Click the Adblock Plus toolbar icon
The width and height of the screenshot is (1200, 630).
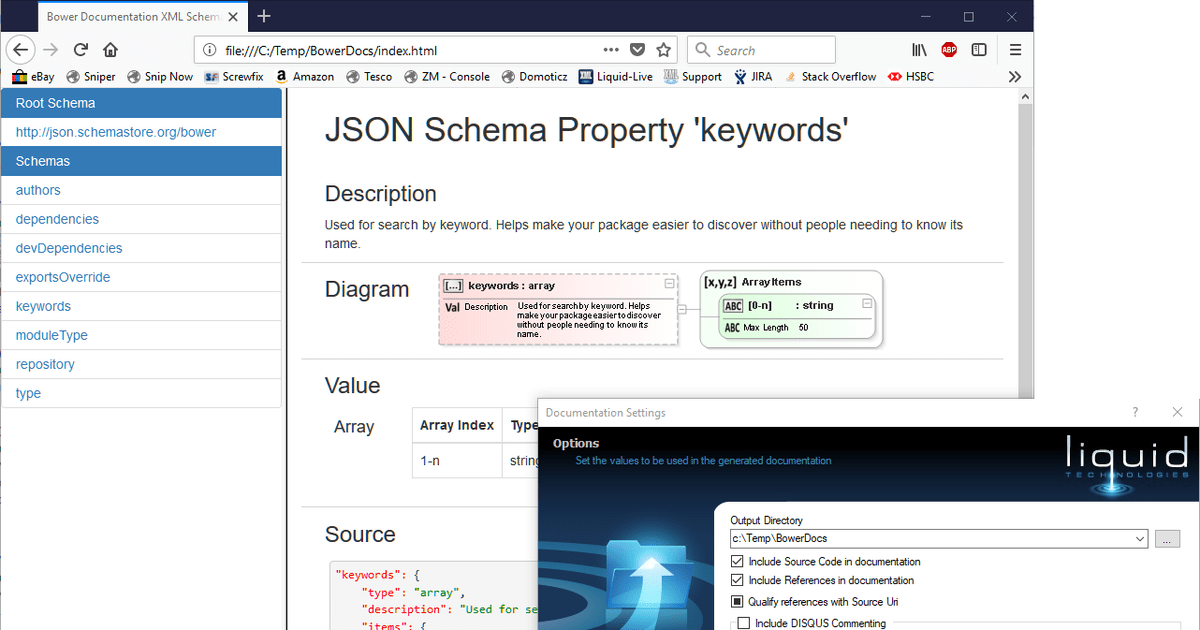click(948, 49)
